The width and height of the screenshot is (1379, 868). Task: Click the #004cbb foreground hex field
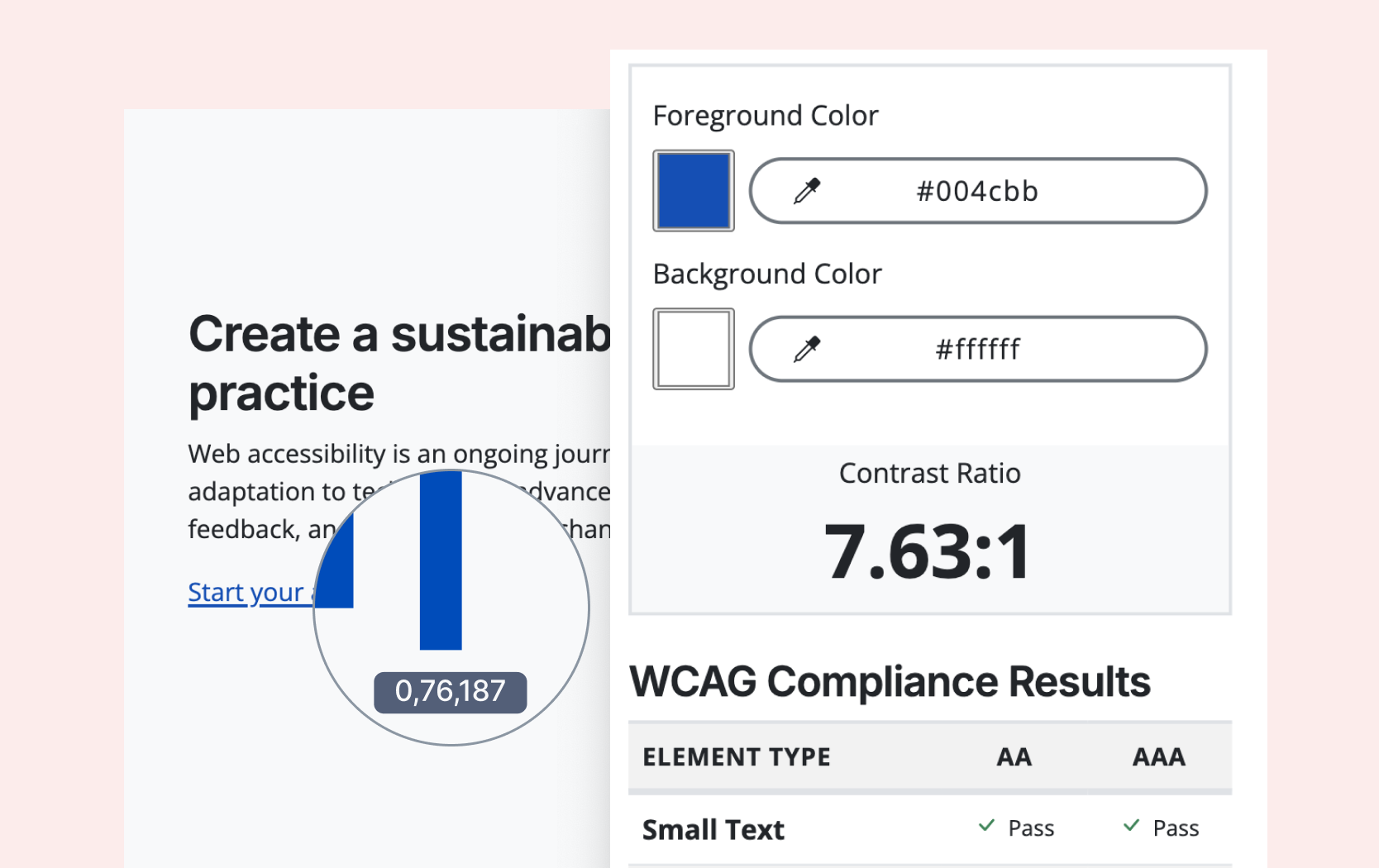977,191
